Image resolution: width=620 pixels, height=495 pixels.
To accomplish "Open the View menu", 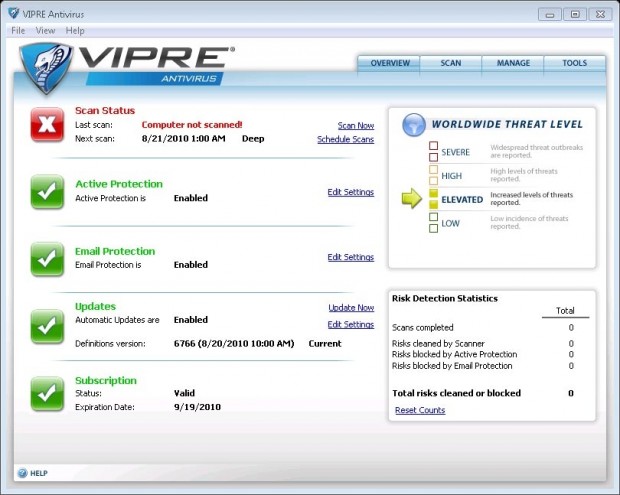I will click(x=45, y=30).
